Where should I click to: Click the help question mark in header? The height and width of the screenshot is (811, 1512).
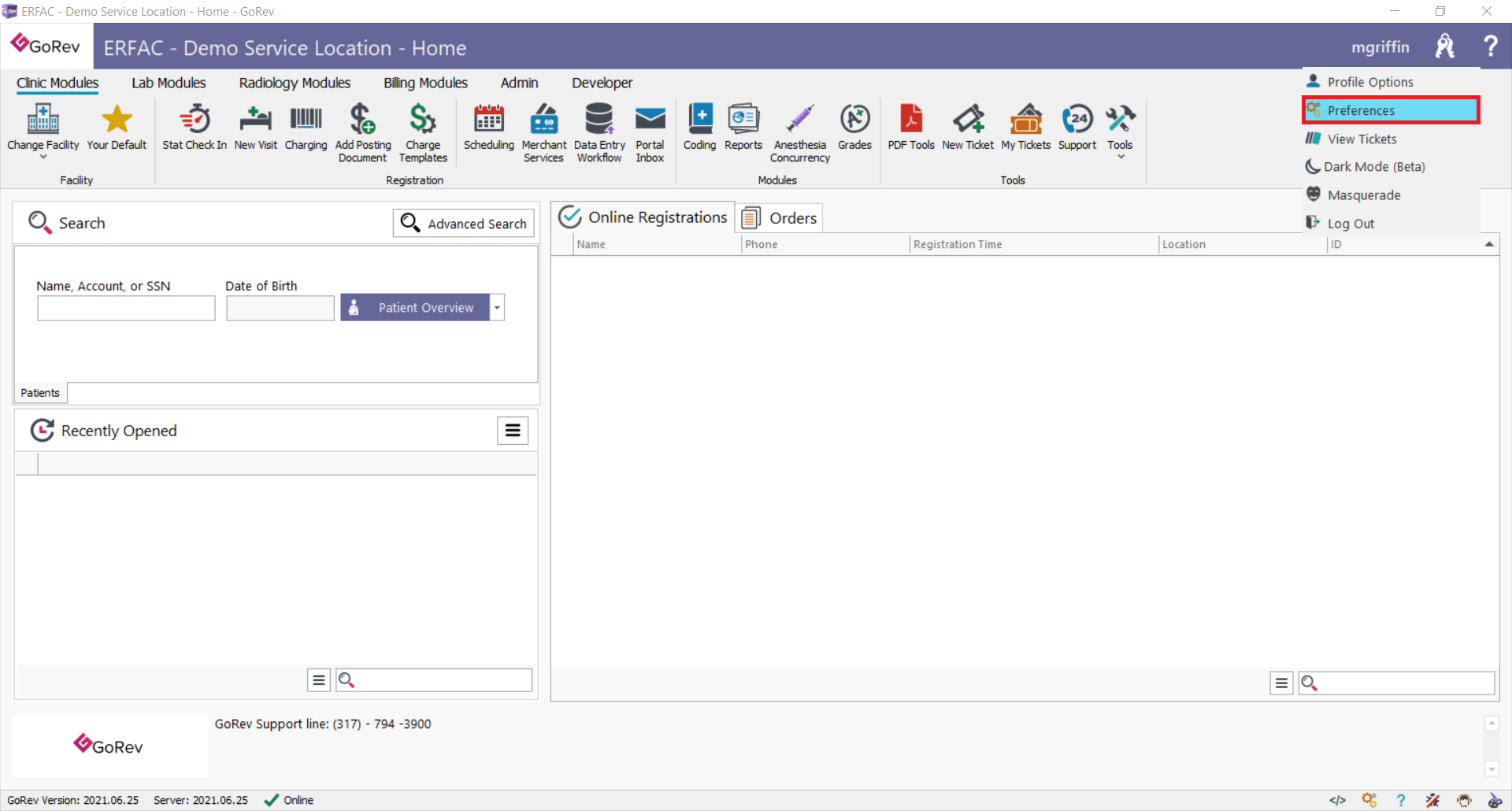[1490, 46]
